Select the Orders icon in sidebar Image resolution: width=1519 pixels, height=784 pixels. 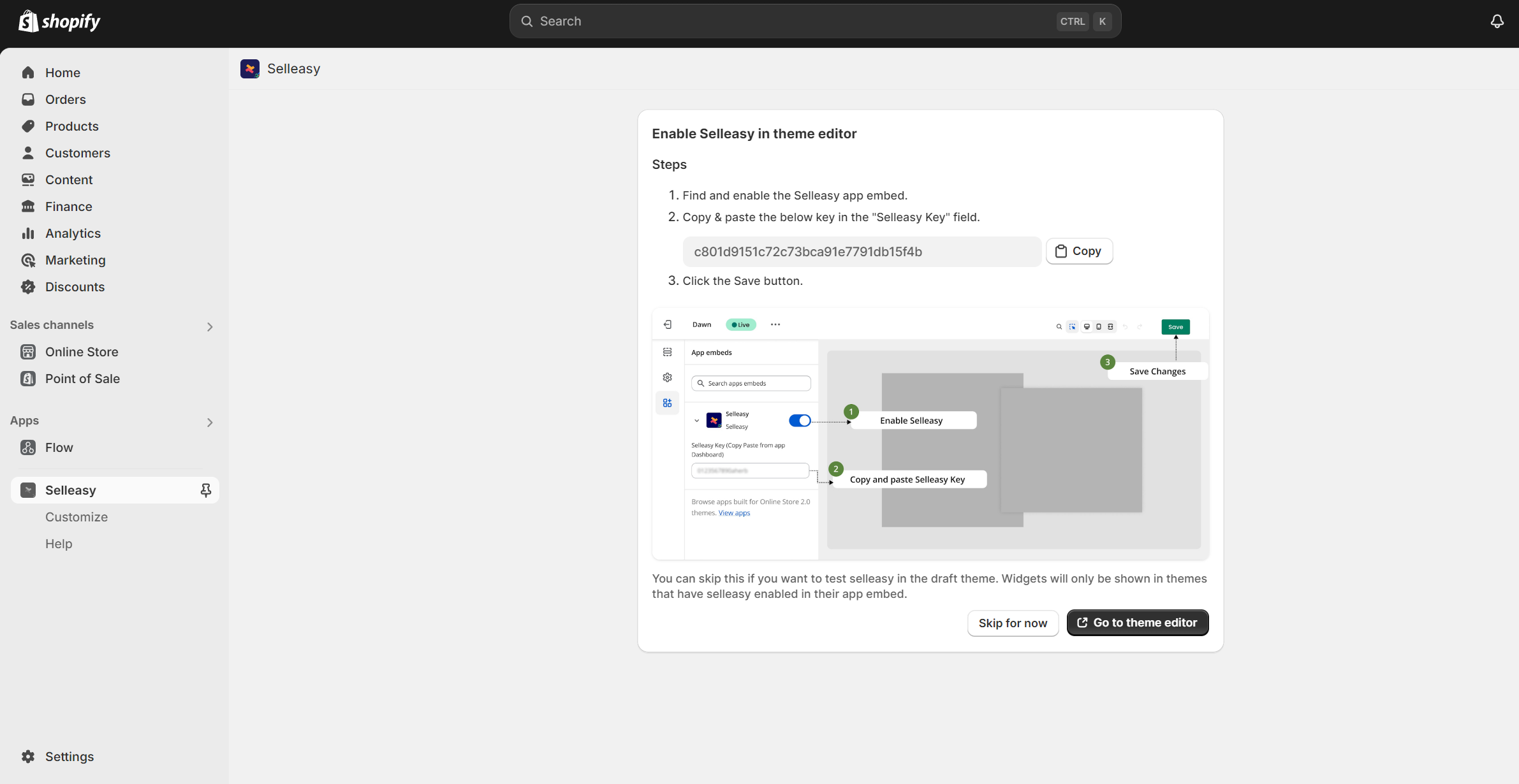[x=29, y=99]
